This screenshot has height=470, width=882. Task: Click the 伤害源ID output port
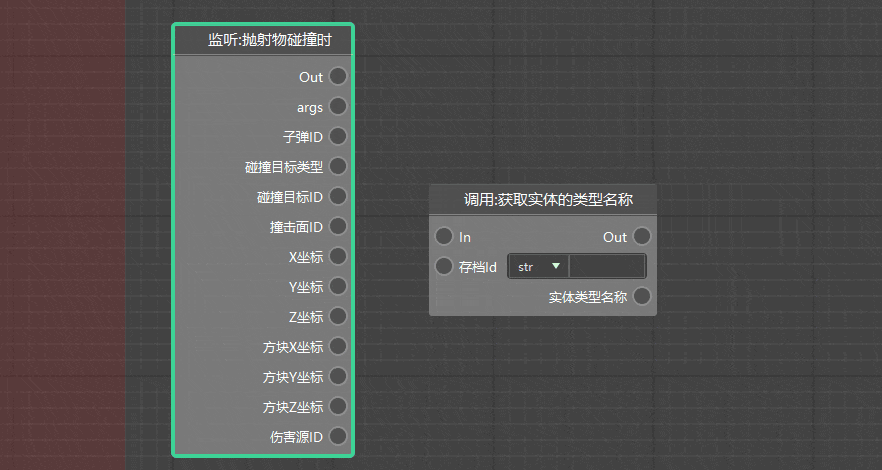click(x=338, y=436)
